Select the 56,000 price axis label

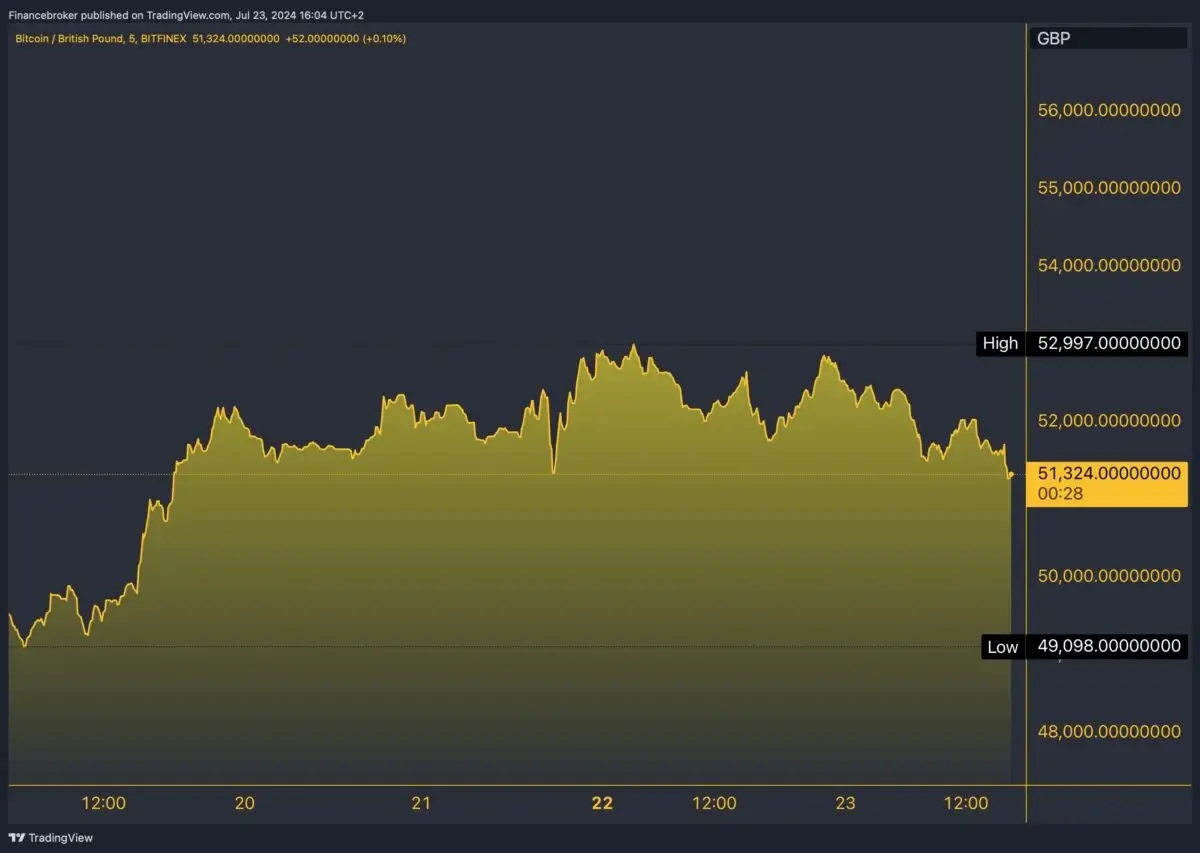[1109, 111]
